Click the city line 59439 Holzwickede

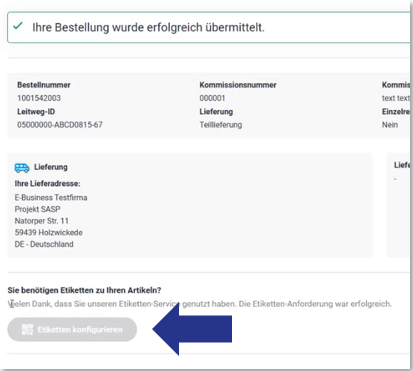[x=48, y=233]
